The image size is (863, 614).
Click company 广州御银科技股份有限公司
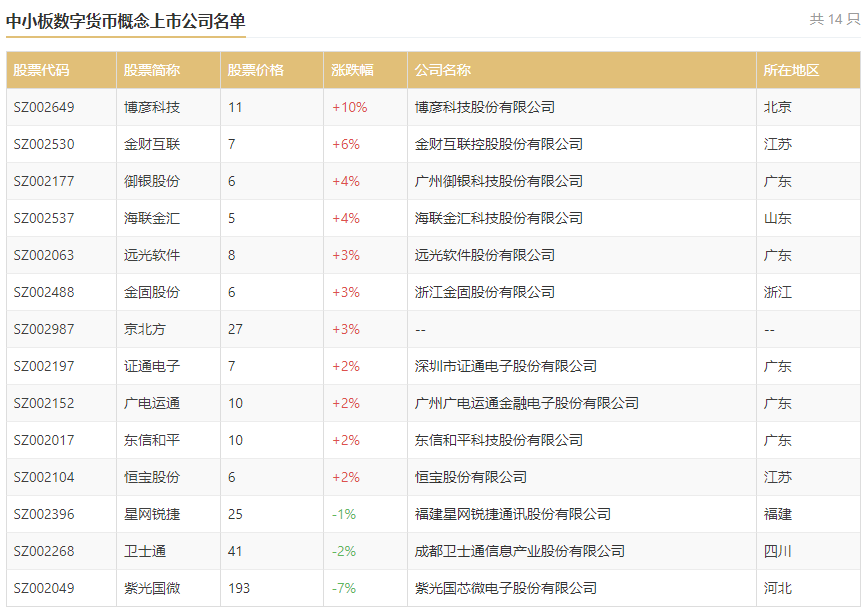(x=499, y=181)
